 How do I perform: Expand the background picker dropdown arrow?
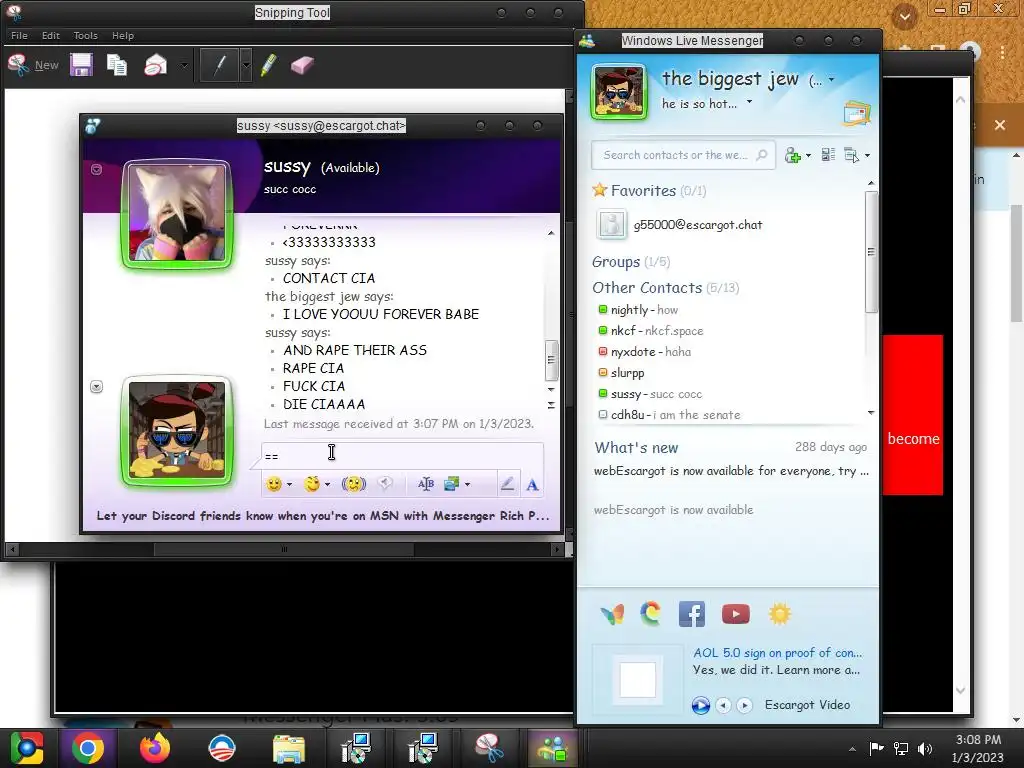coord(467,485)
